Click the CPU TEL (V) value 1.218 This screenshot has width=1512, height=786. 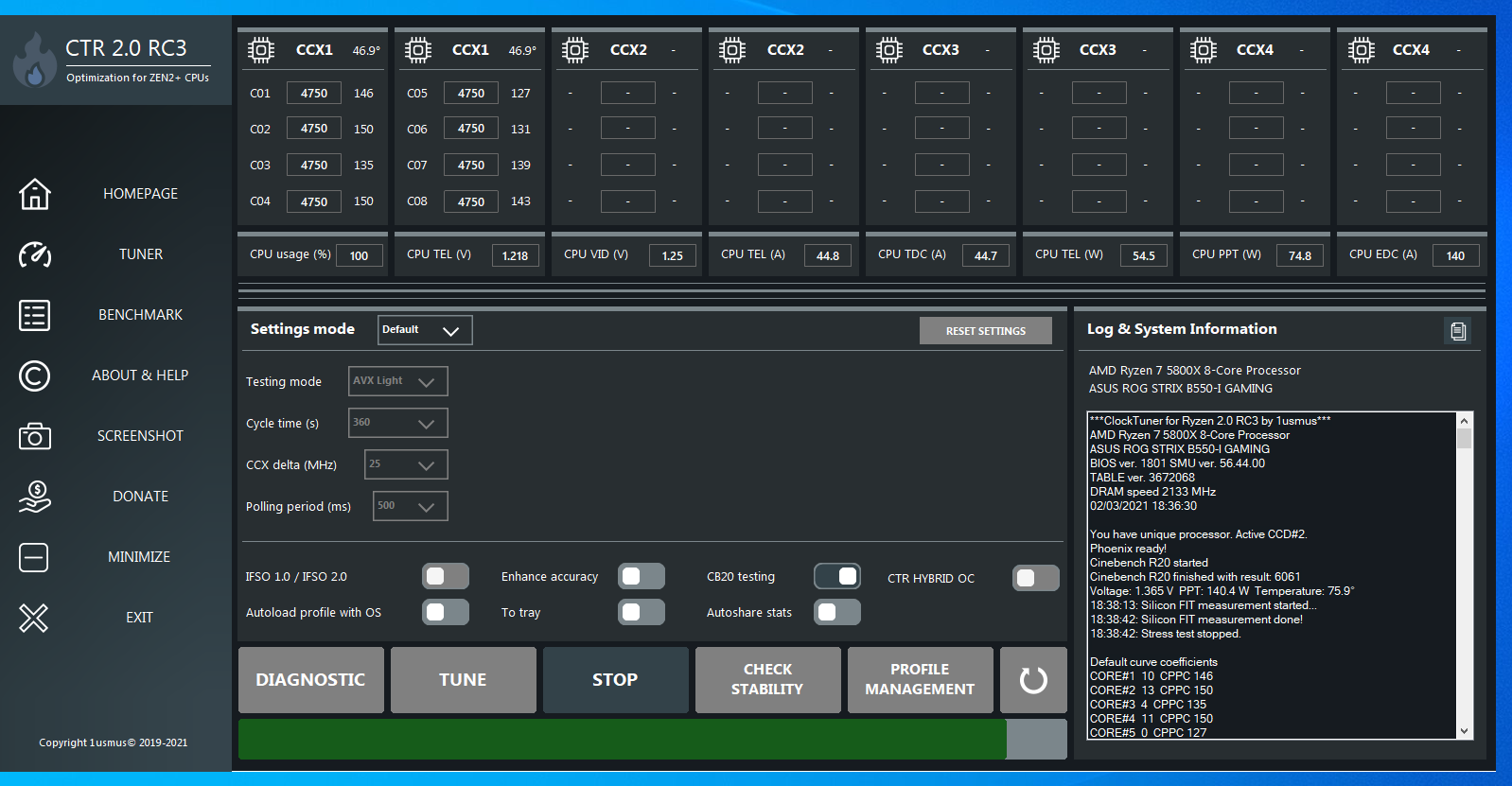(516, 255)
